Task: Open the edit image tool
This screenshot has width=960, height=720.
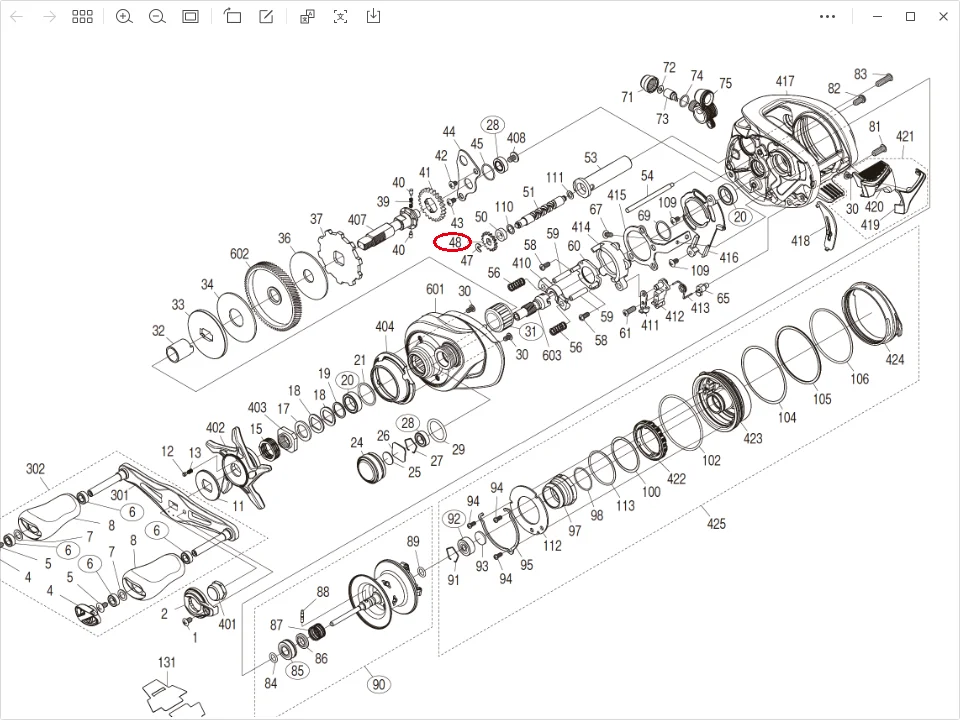Action: click(x=266, y=17)
